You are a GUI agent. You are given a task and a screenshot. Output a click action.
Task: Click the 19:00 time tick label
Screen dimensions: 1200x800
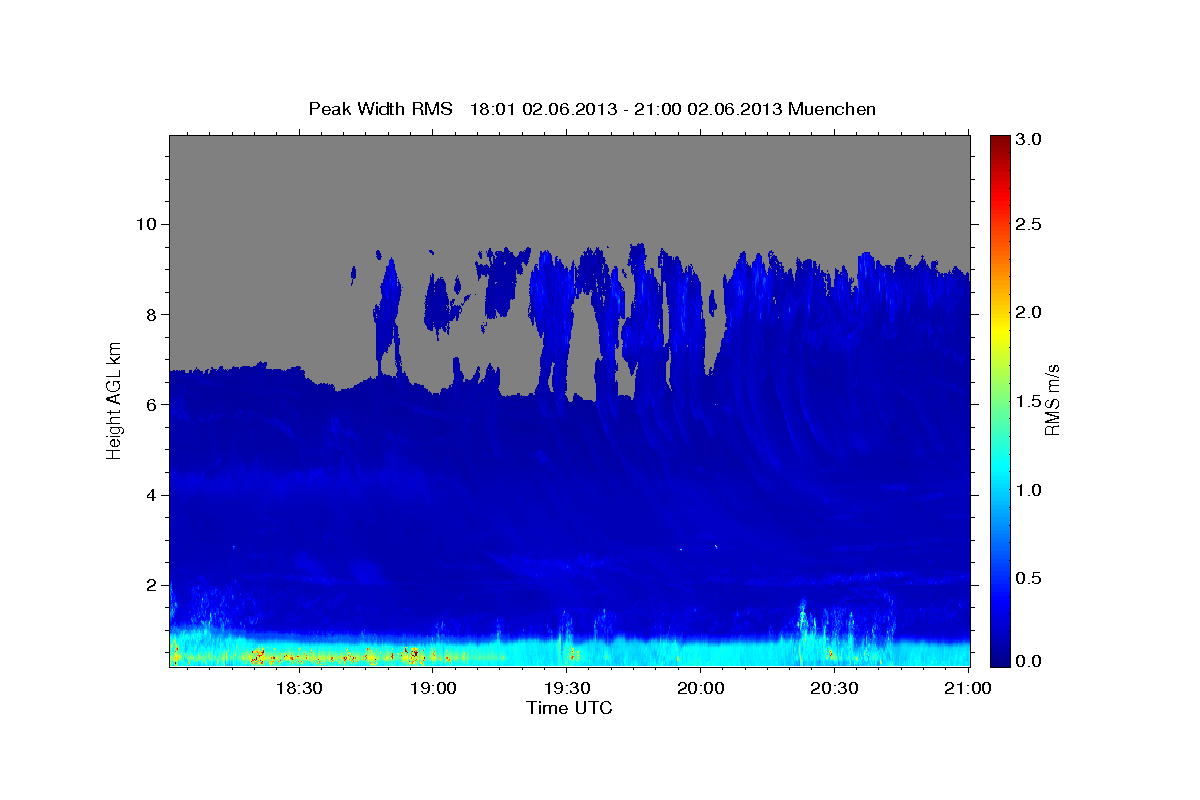click(x=432, y=688)
